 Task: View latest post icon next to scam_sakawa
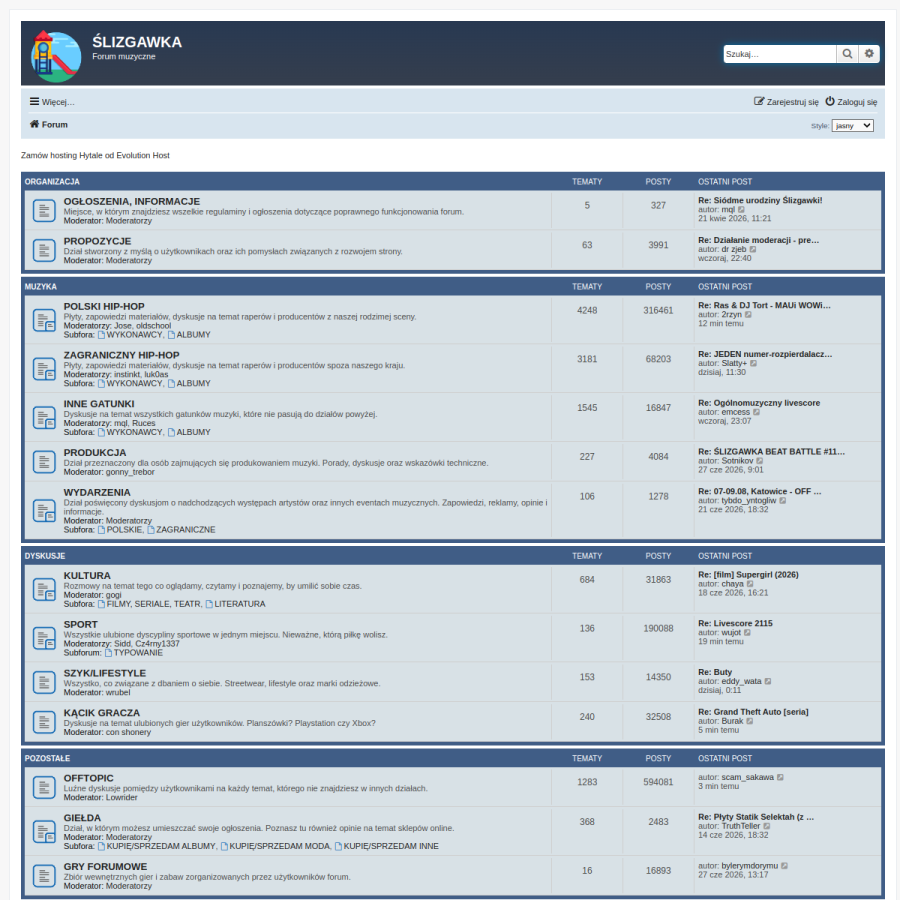780,777
